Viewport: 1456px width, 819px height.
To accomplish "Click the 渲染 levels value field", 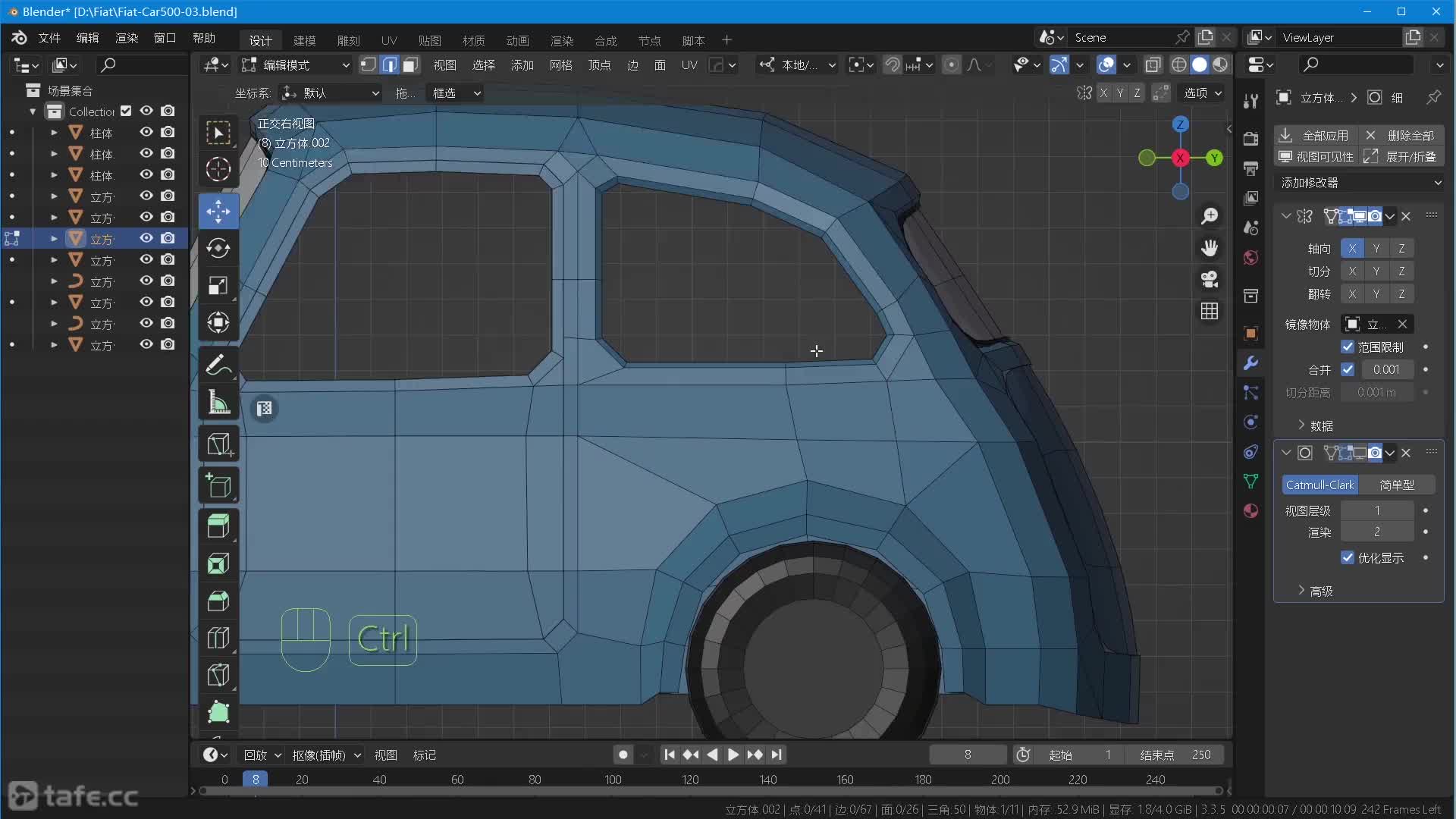I will 1377,532.
